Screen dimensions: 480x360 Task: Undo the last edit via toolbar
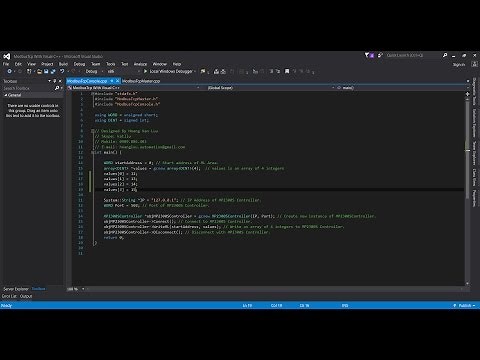point(62,71)
